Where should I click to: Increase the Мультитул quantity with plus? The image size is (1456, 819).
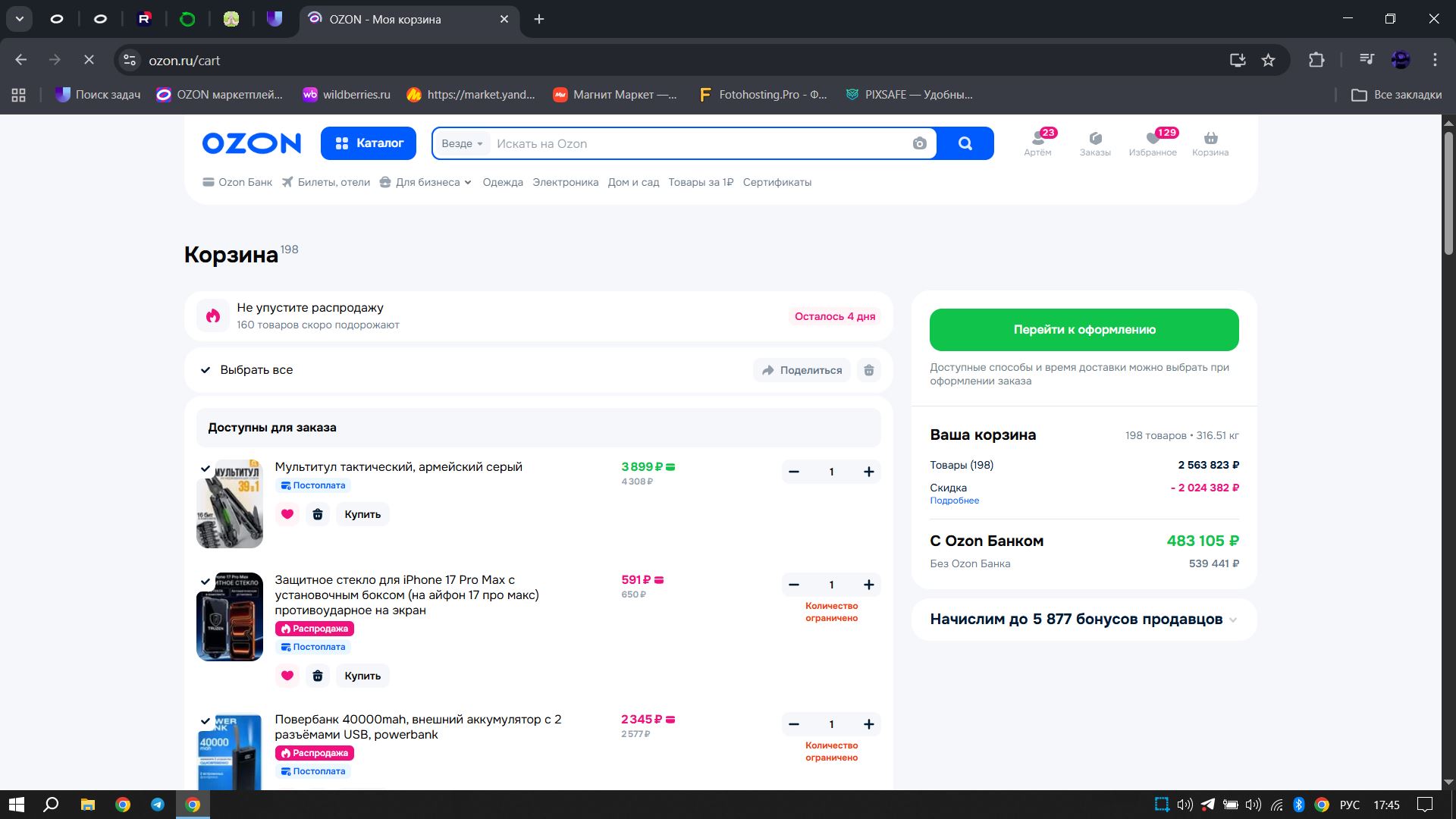[868, 472]
